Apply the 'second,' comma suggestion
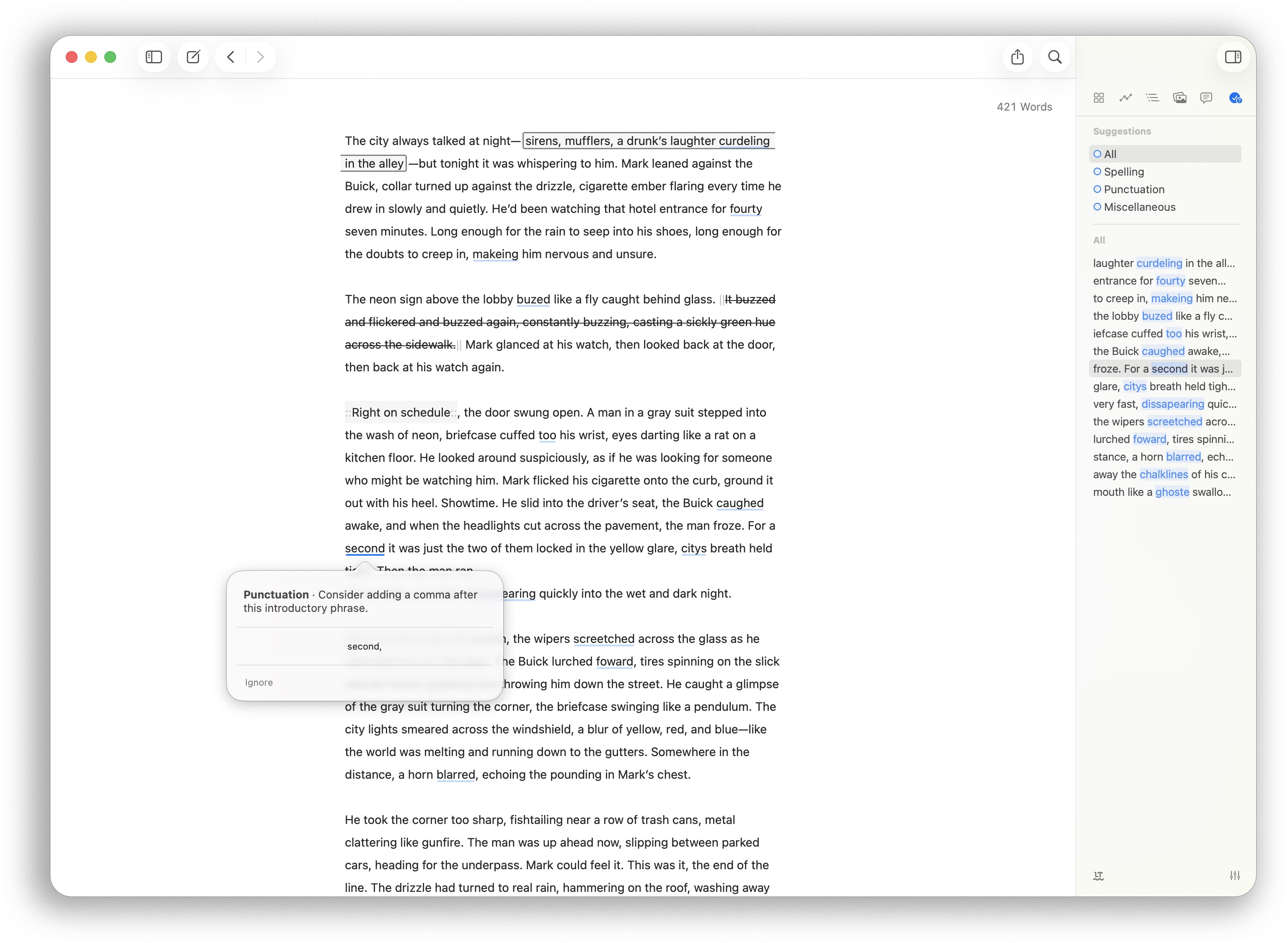Image resolution: width=1288 pixels, height=943 pixels. (x=364, y=646)
